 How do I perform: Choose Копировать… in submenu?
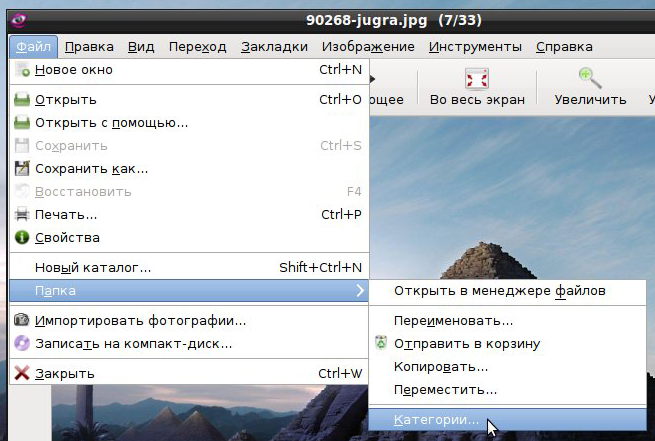[x=508, y=367]
